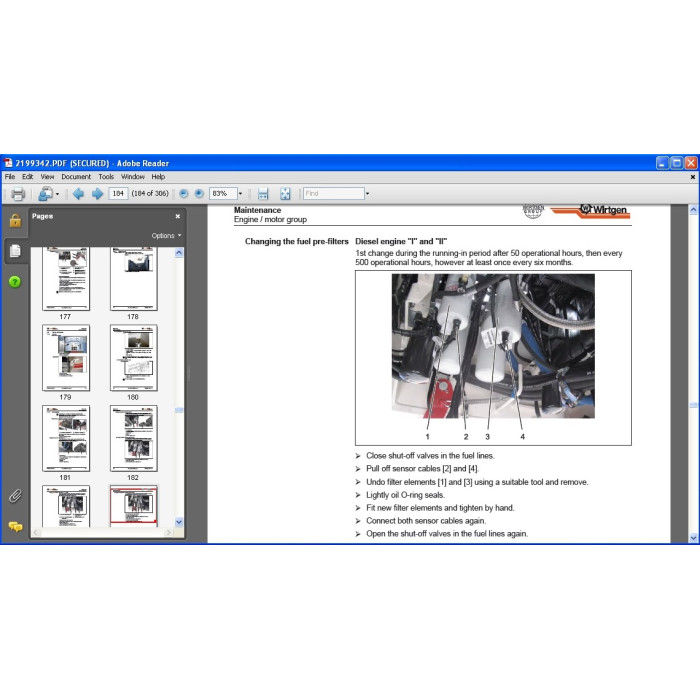
Task: Click the green help question-mark icon
Action: [x=15, y=282]
